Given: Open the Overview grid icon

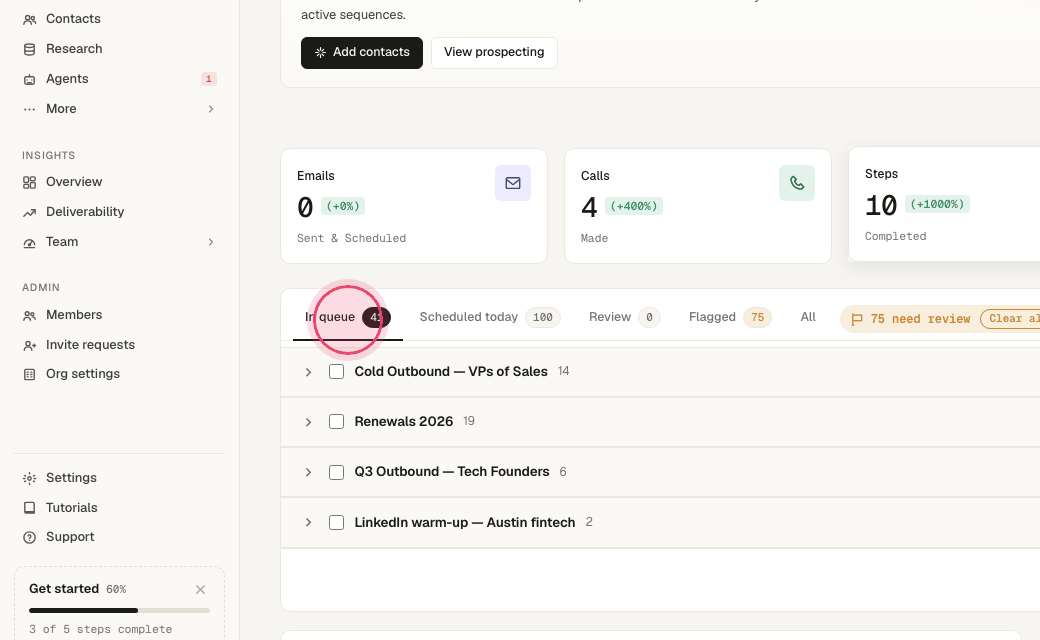Looking at the screenshot, I should pos(29,182).
